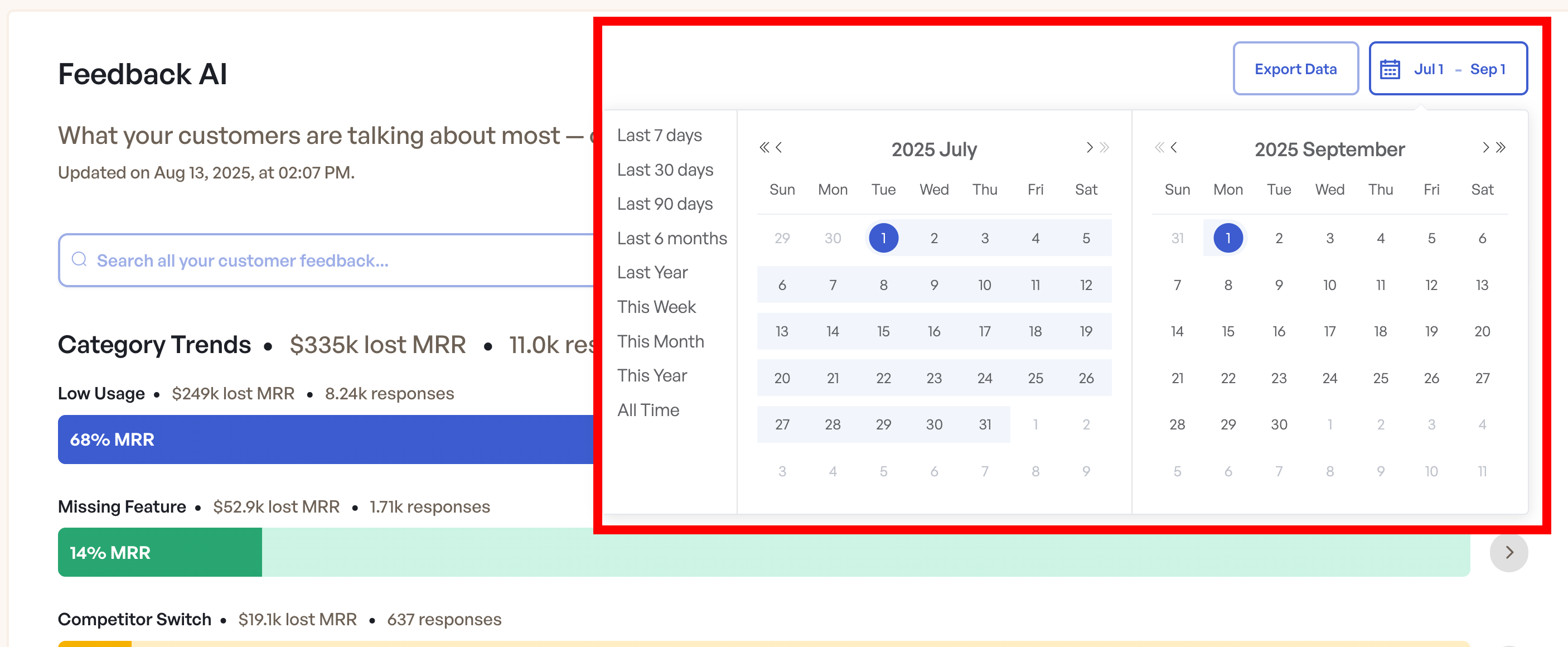The height and width of the screenshot is (647, 1568).
Task: Select the Last 7 days preset
Action: click(659, 135)
